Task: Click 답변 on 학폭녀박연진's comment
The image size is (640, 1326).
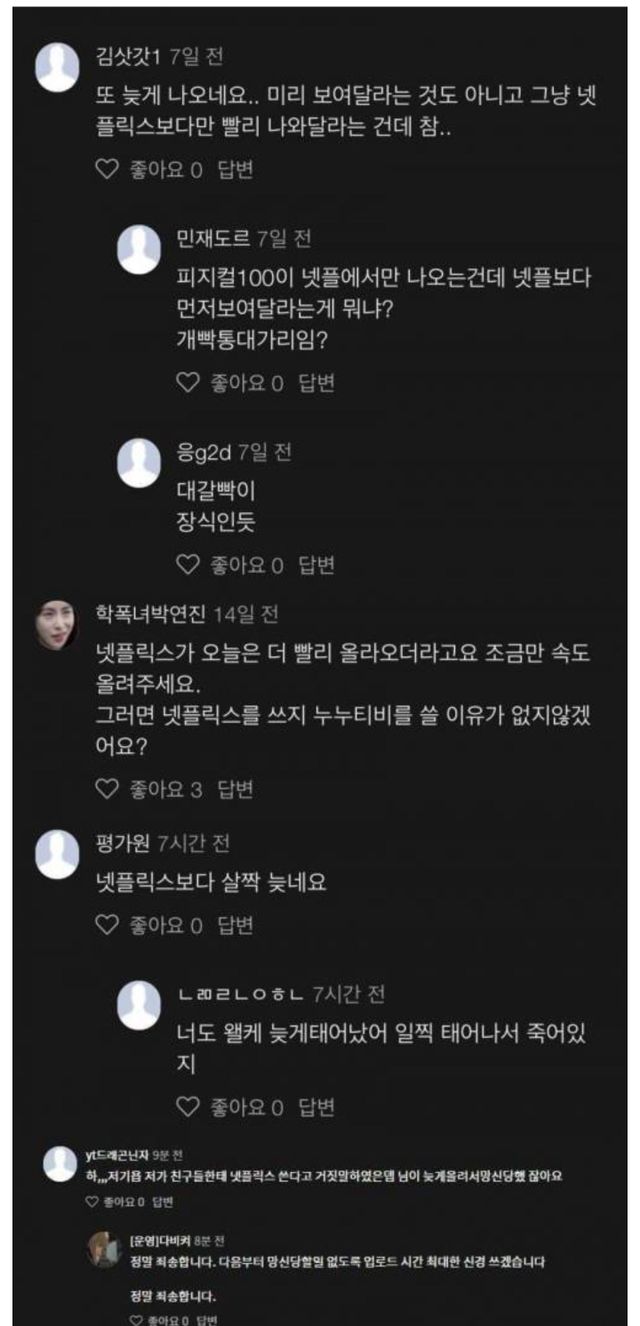Action: [235, 790]
